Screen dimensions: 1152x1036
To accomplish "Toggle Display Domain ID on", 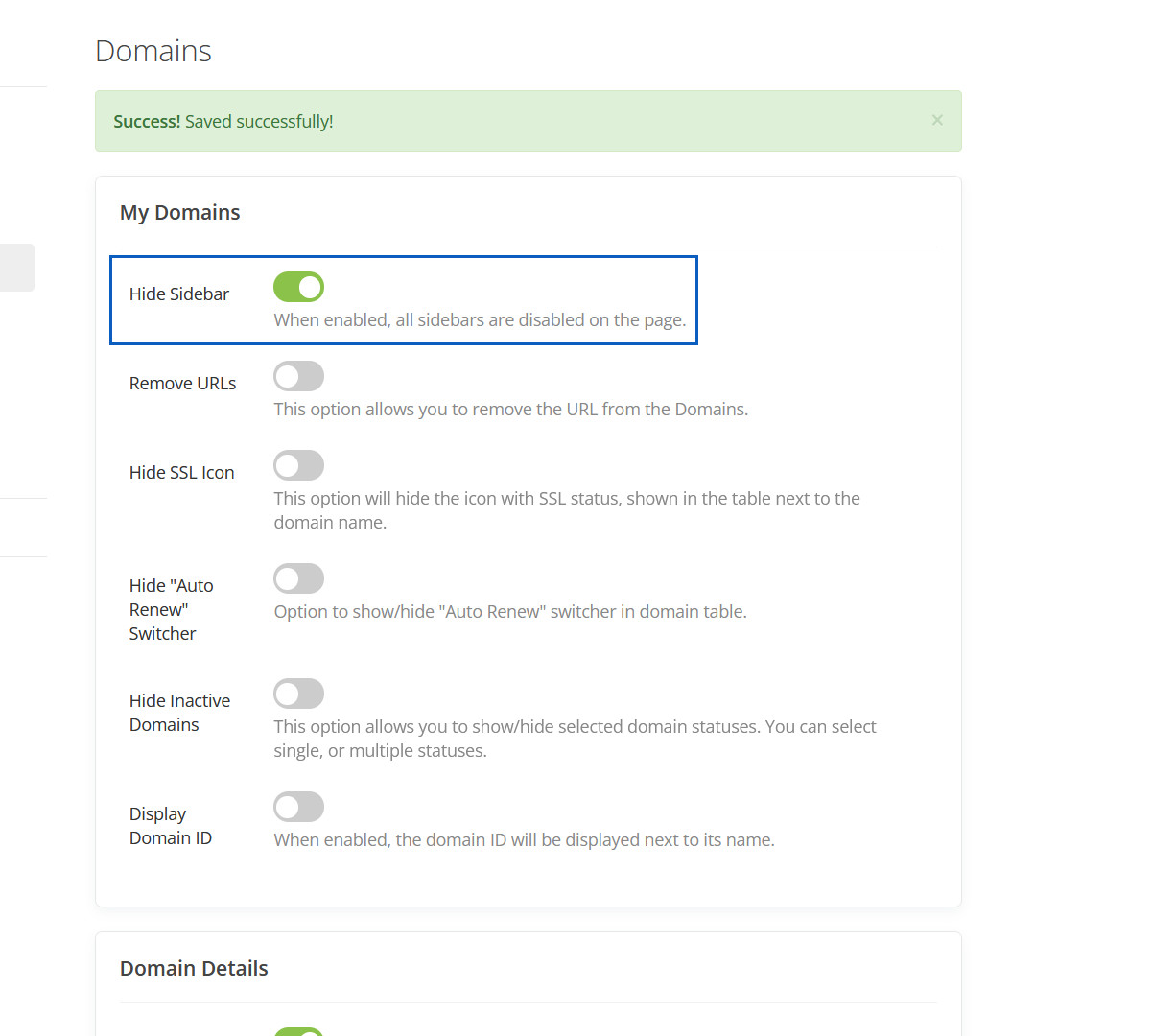I will [x=298, y=807].
